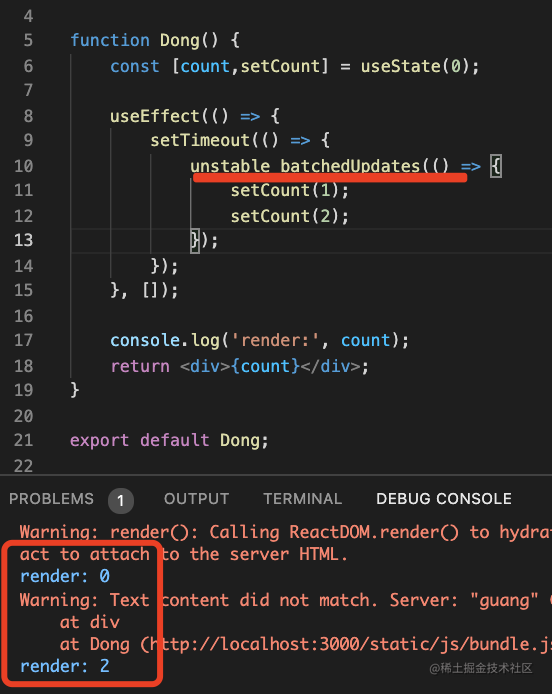
Task: Click the 'render: 2' console output
Action: click(x=65, y=666)
